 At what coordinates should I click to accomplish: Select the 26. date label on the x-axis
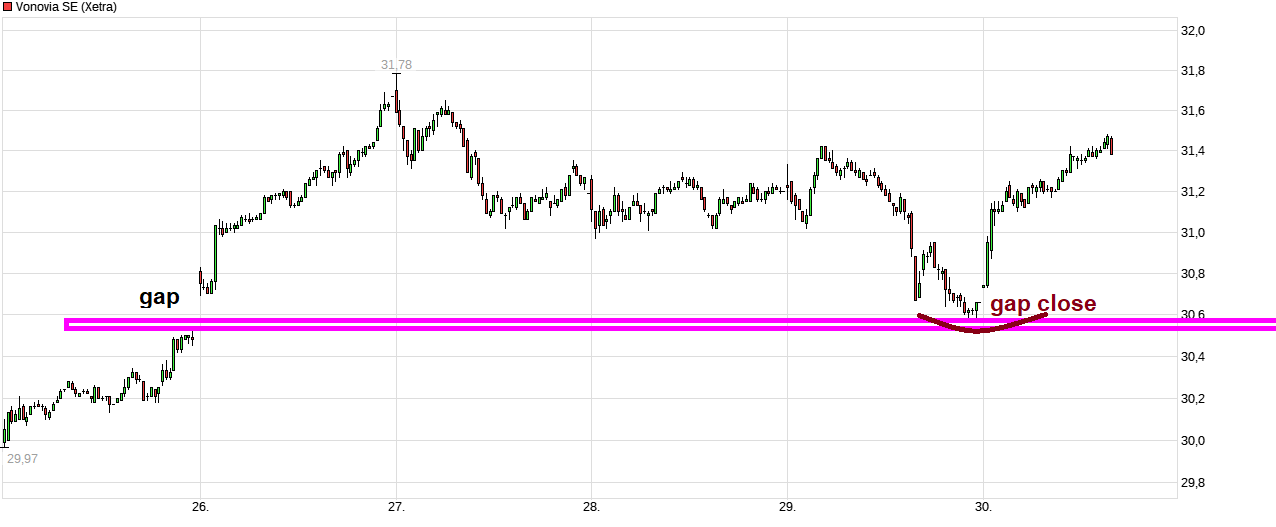pos(200,506)
